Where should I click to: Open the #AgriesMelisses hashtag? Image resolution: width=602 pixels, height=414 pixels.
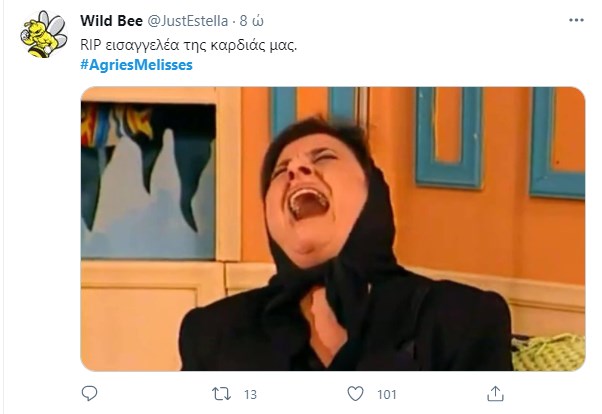click(136, 65)
